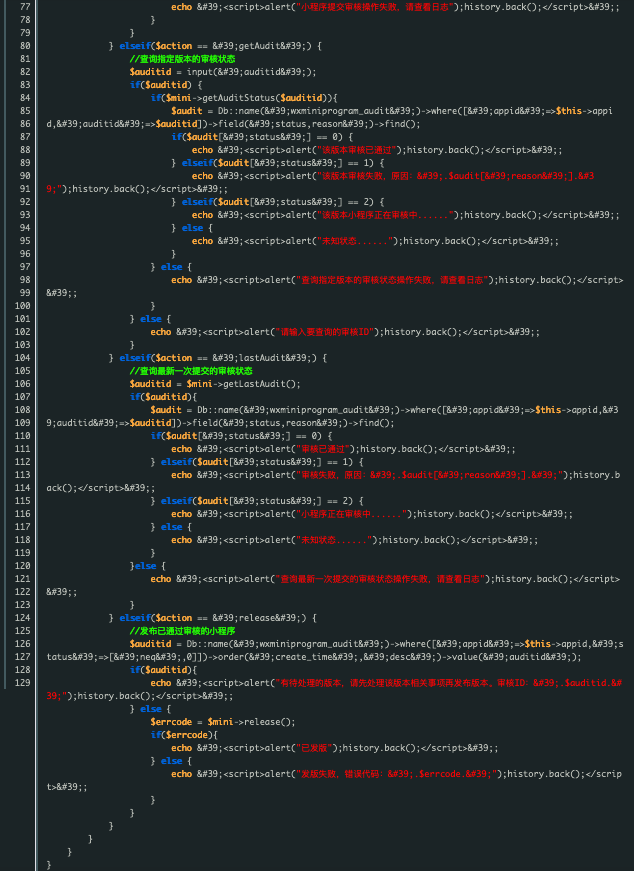Click line number 119 in the gutter
Viewport: 634px width, 871px height.
[23, 553]
